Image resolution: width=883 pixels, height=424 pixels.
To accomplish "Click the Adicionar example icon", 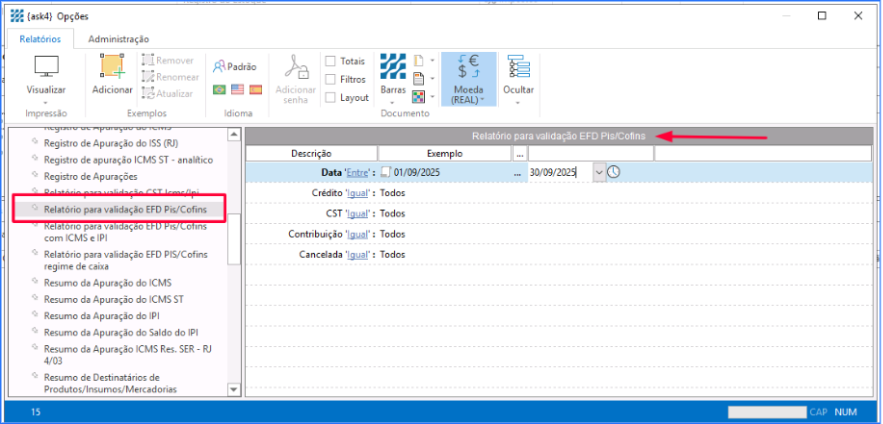I will coord(112,68).
